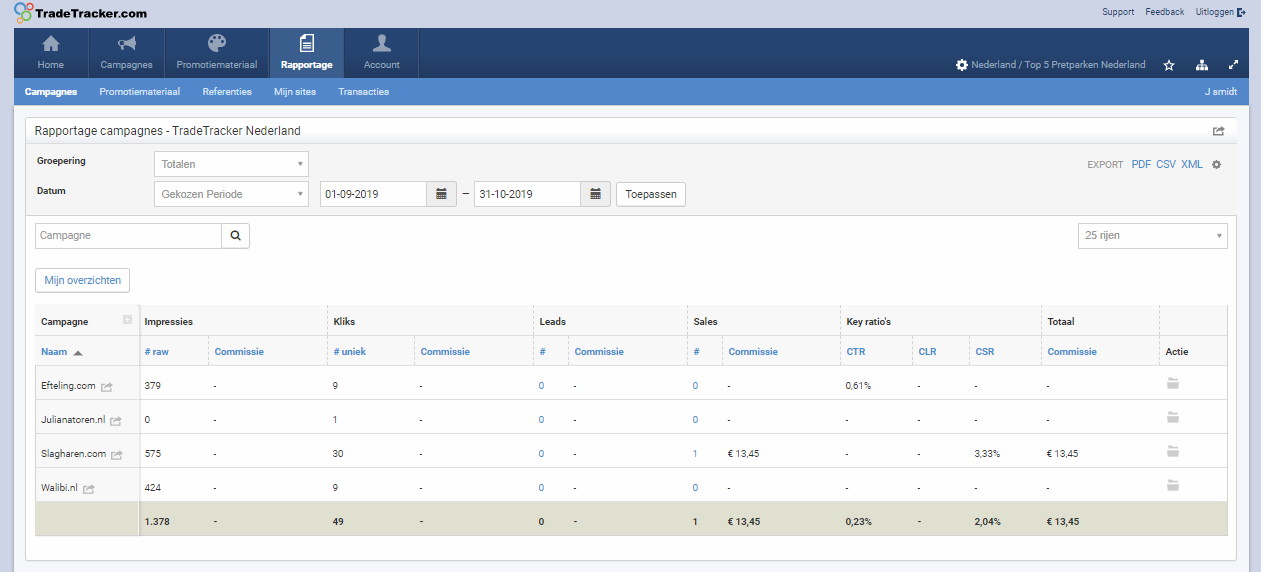The width and height of the screenshot is (1261, 572).
Task: Sort by Totaal Commissie column header
Action: (1072, 352)
